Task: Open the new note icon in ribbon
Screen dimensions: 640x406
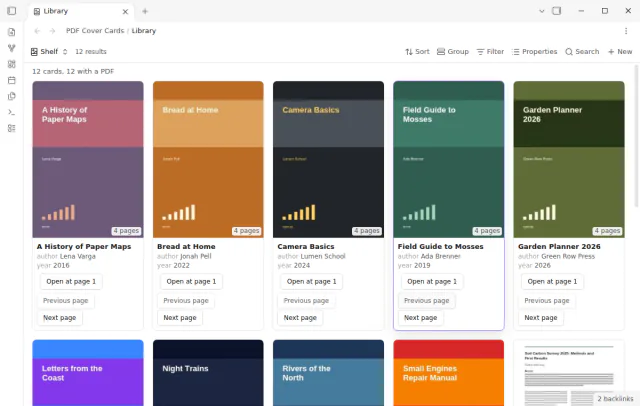Action: 11,32
